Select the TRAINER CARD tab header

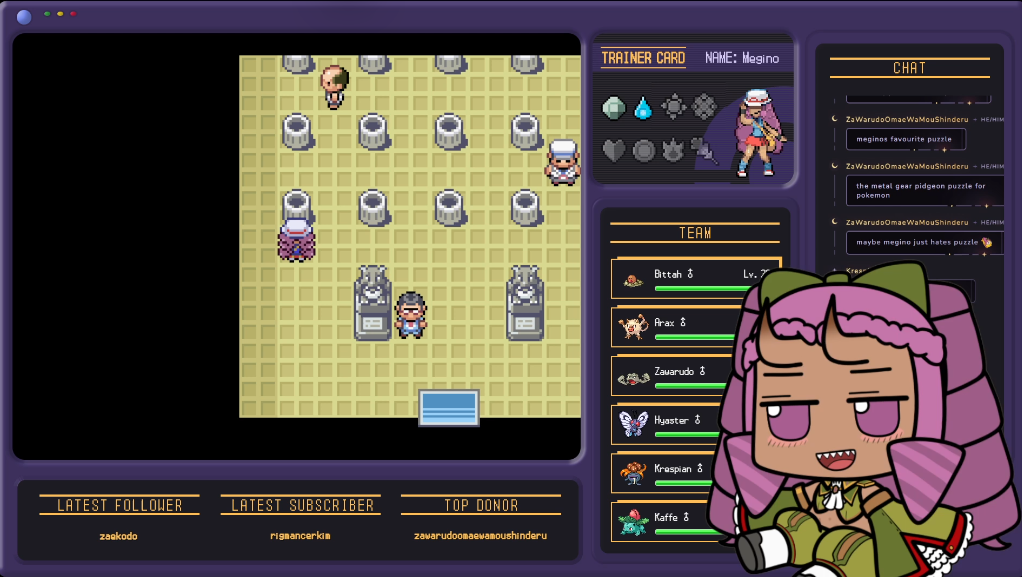pyautogui.click(x=643, y=58)
